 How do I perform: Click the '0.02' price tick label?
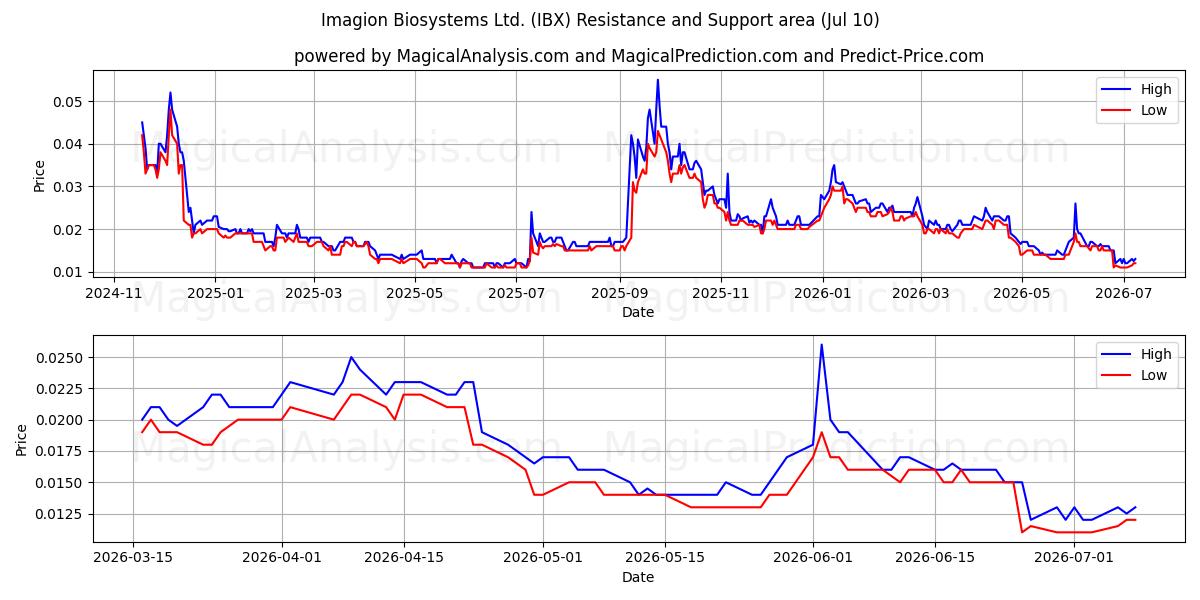tap(69, 230)
